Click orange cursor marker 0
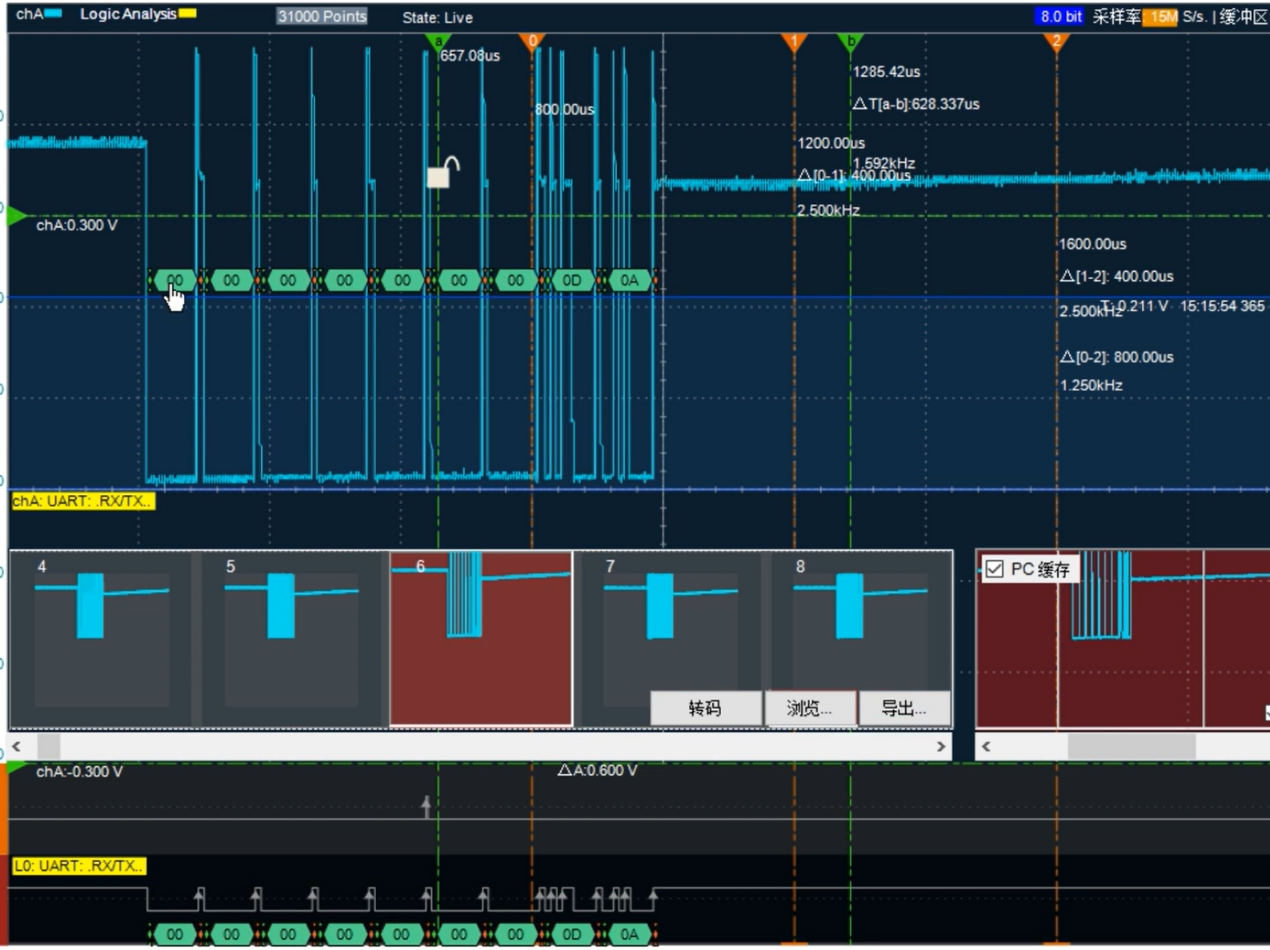Screen dimensions: 1270x950 pos(532,41)
